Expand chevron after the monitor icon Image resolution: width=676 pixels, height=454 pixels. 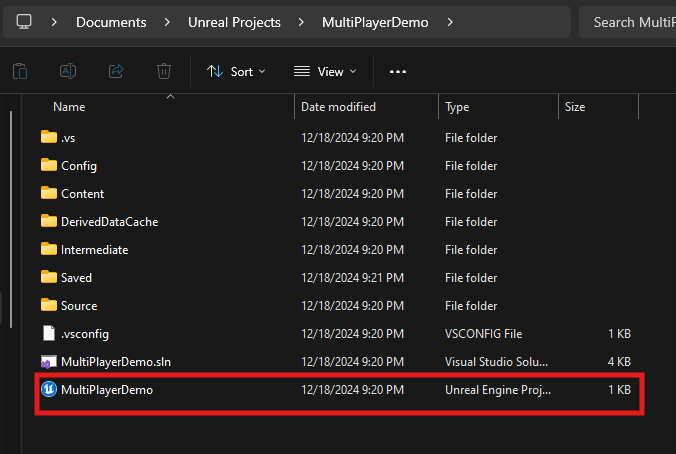(54, 22)
